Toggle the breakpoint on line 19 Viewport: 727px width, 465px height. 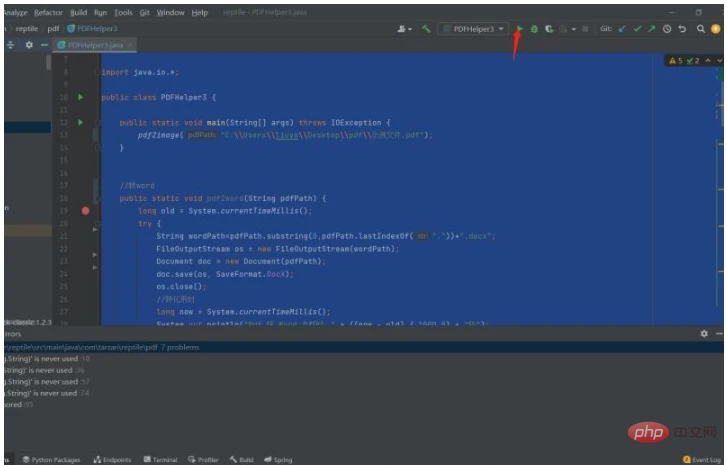[x=85, y=210]
